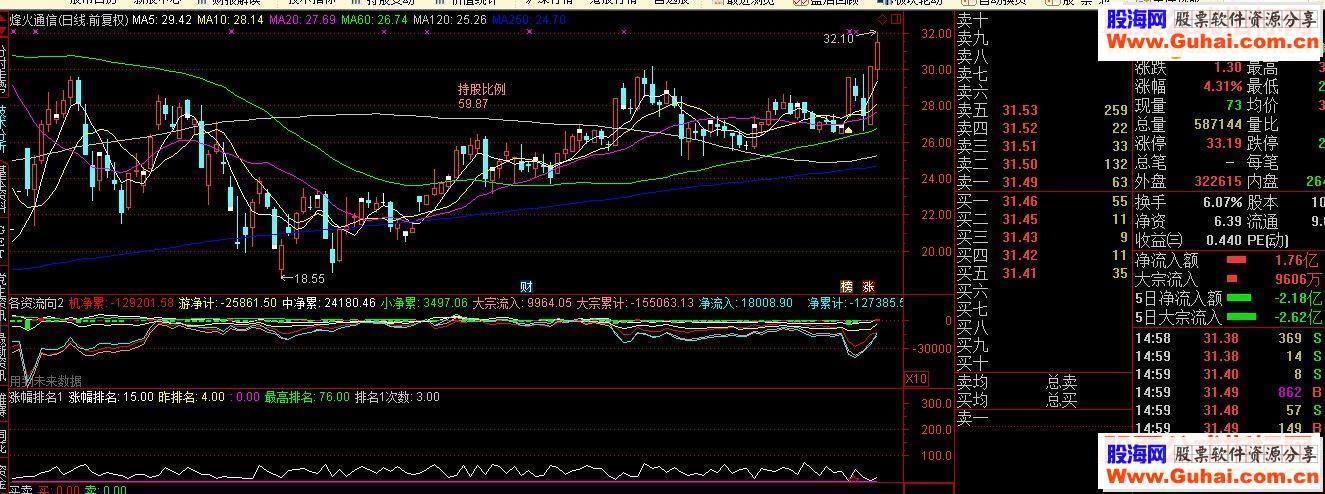Viewport: 1325px width, 494px height.
Task: Select the 14:59 trade with 862 B
Action: point(1228,393)
